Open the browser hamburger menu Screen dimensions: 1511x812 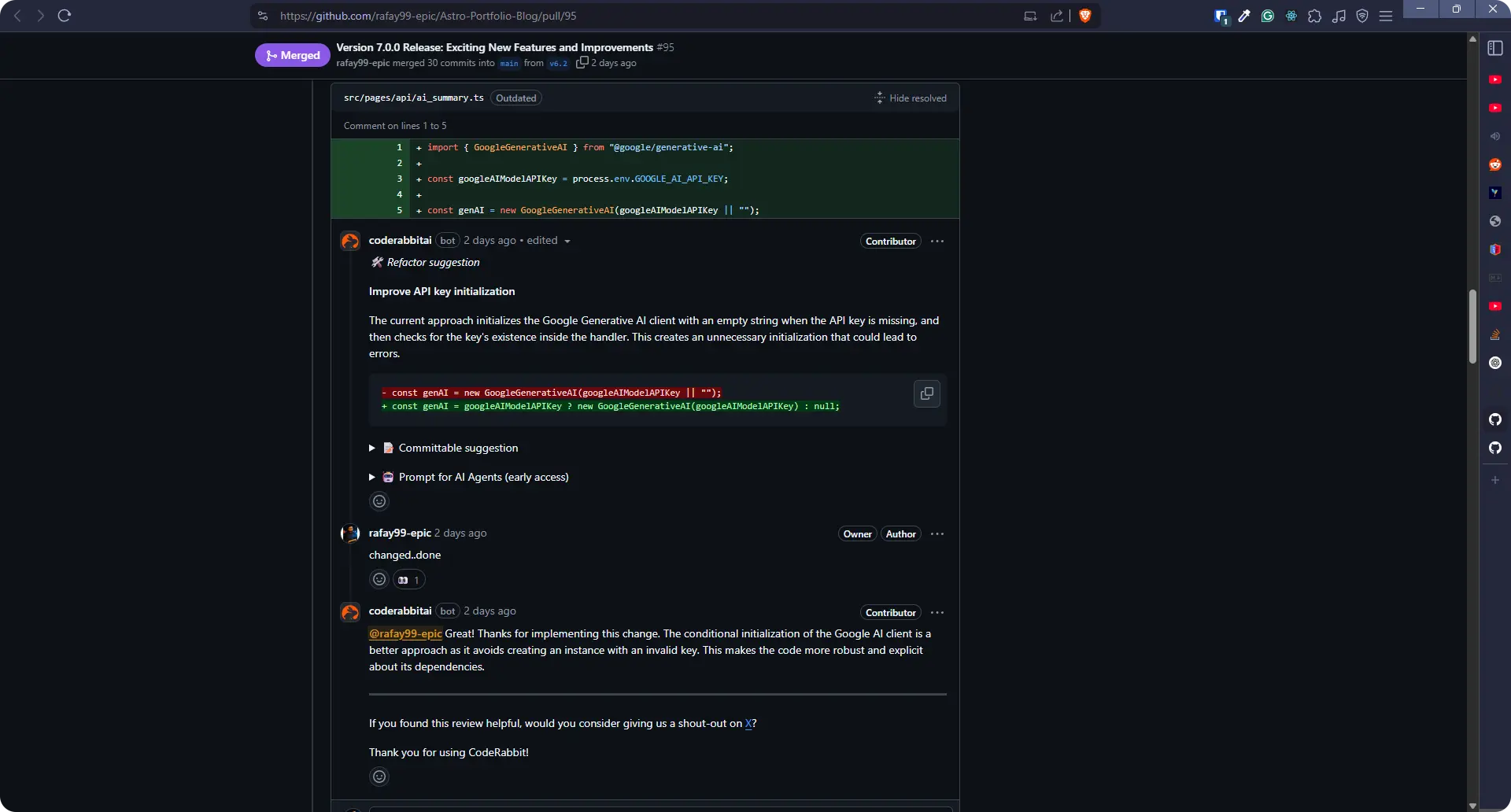1386,16
